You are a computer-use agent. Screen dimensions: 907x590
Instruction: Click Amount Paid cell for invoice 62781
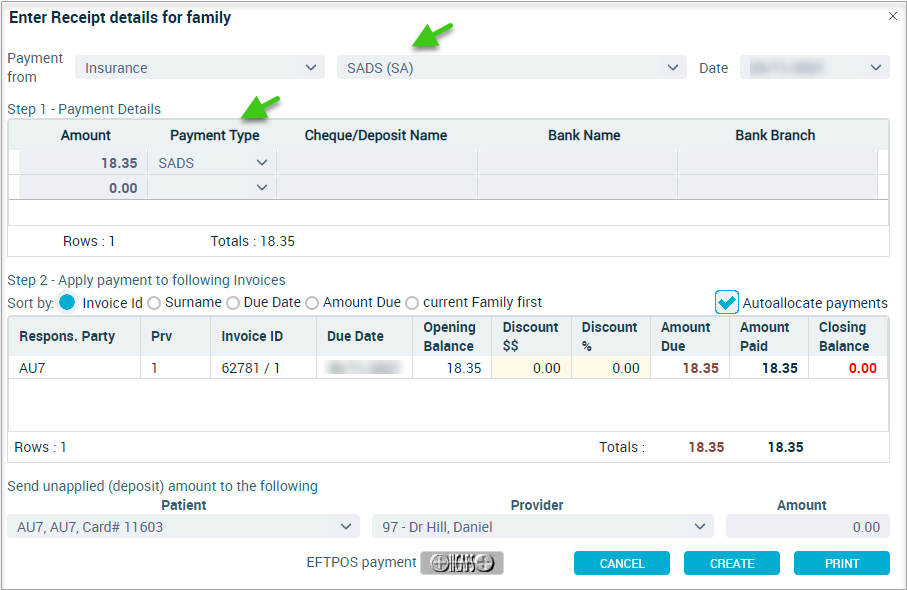coord(769,368)
